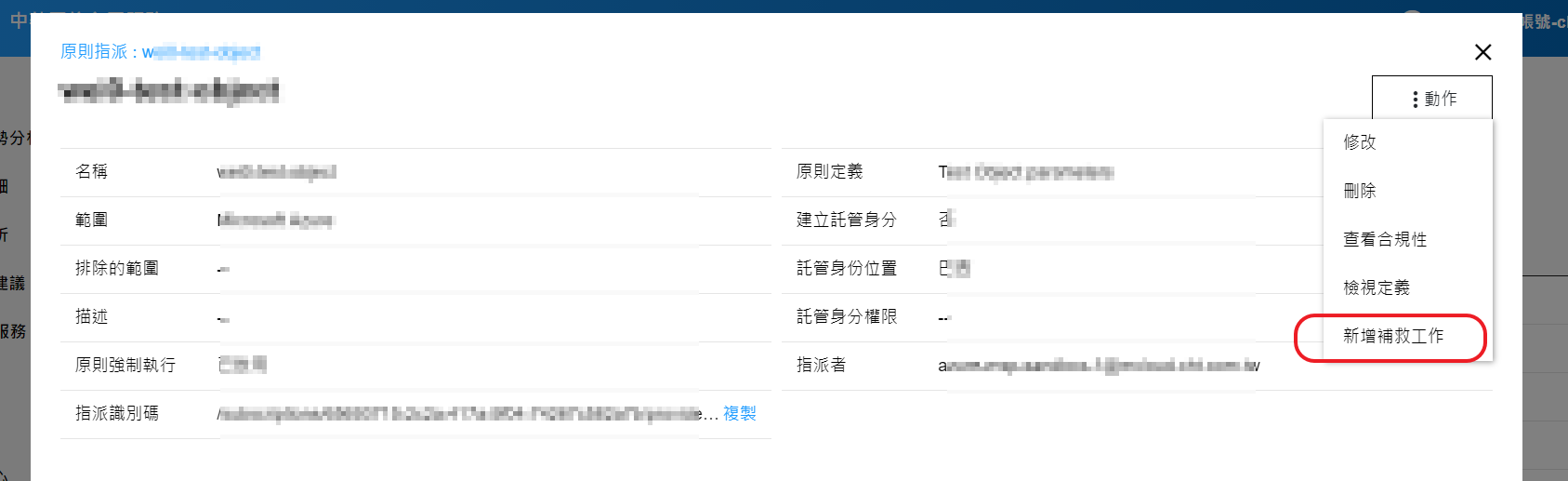Click the 複製 link beside 指派識別碼
1568x481 pixels.
739,413
